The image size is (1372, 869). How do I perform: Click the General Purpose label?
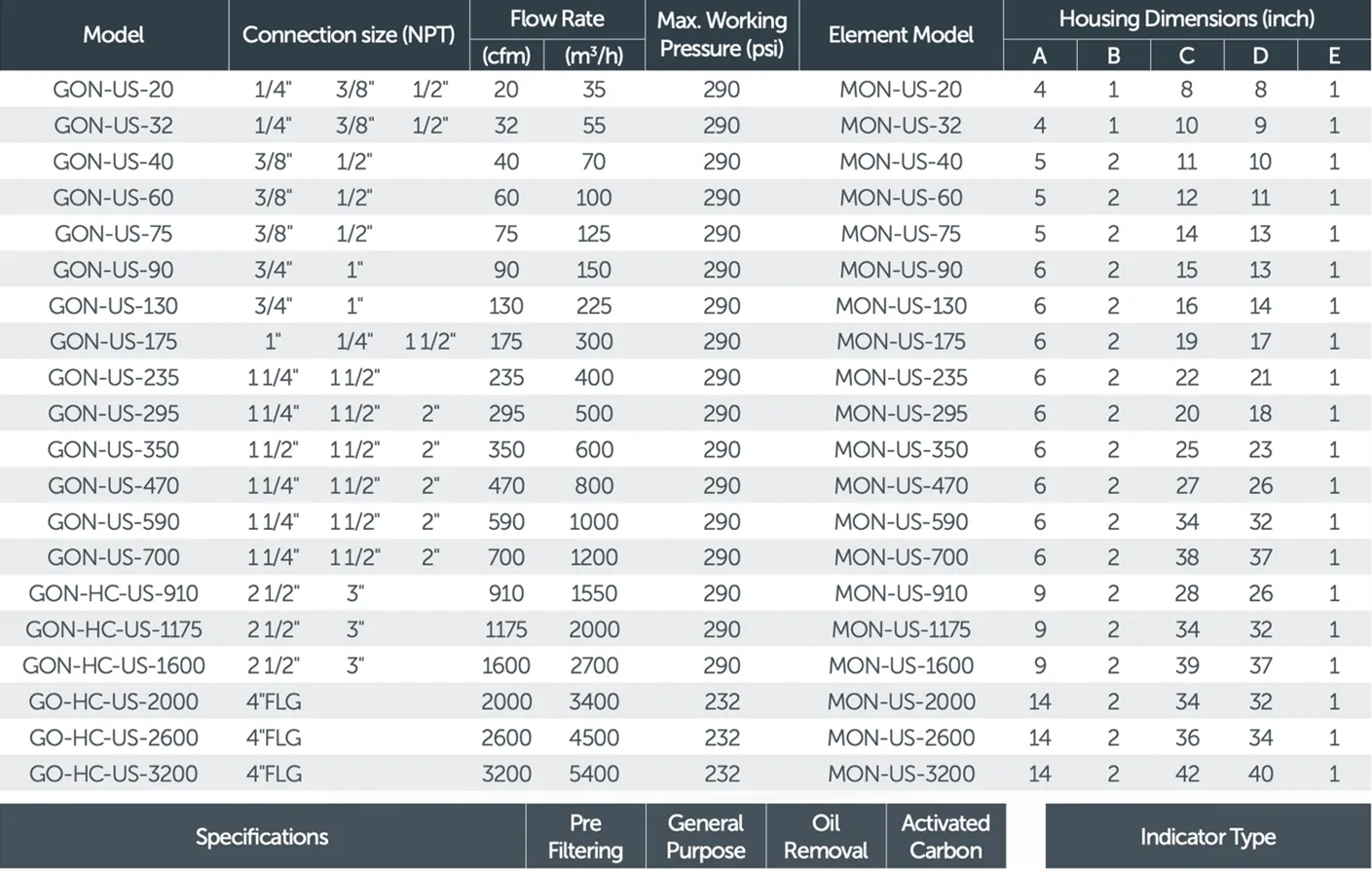pyautogui.click(x=706, y=837)
